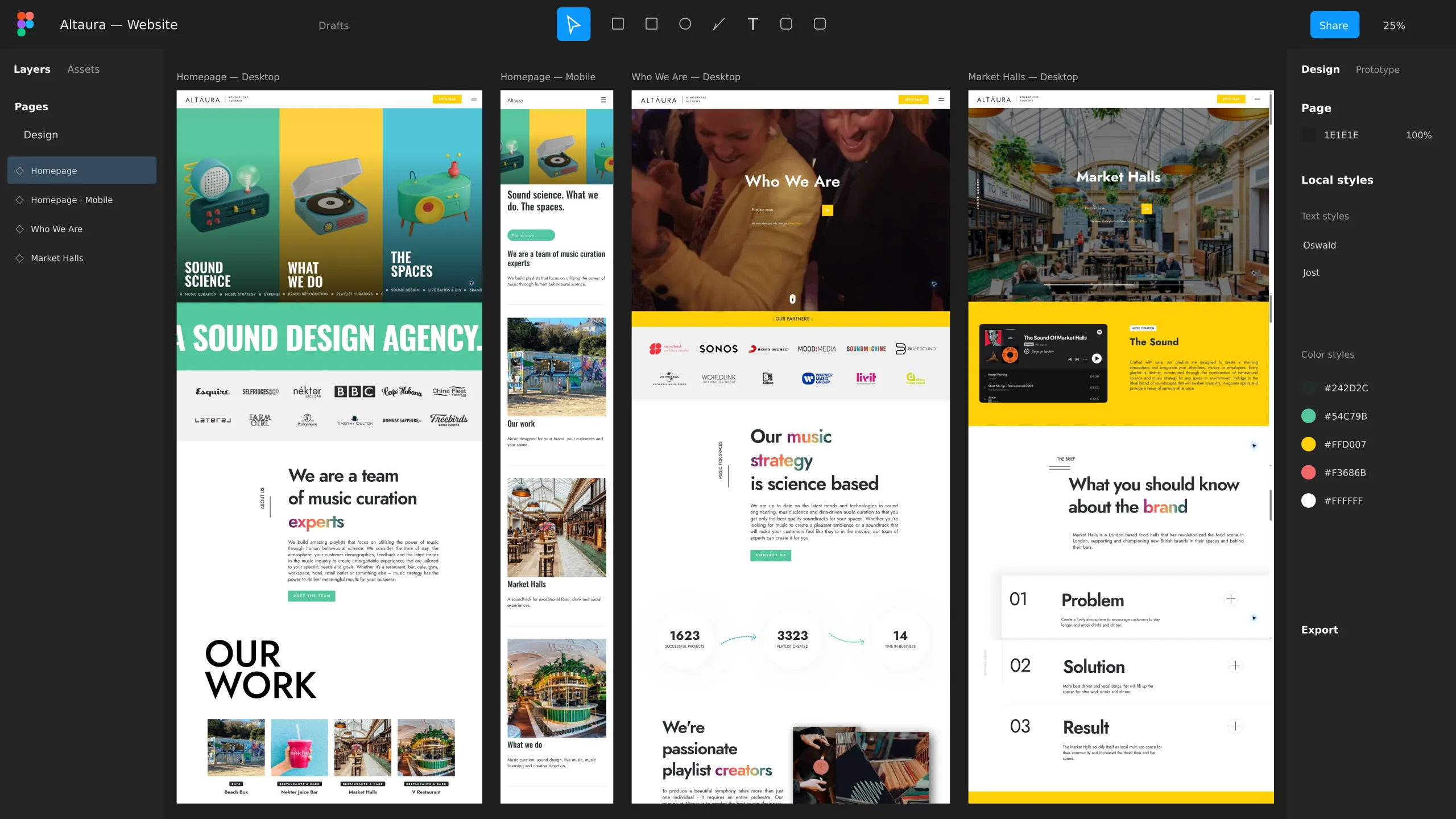This screenshot has width=1456, height=819.
Task: Expand the 03 Result accordion plus
Action: (x=1235, y=726)
